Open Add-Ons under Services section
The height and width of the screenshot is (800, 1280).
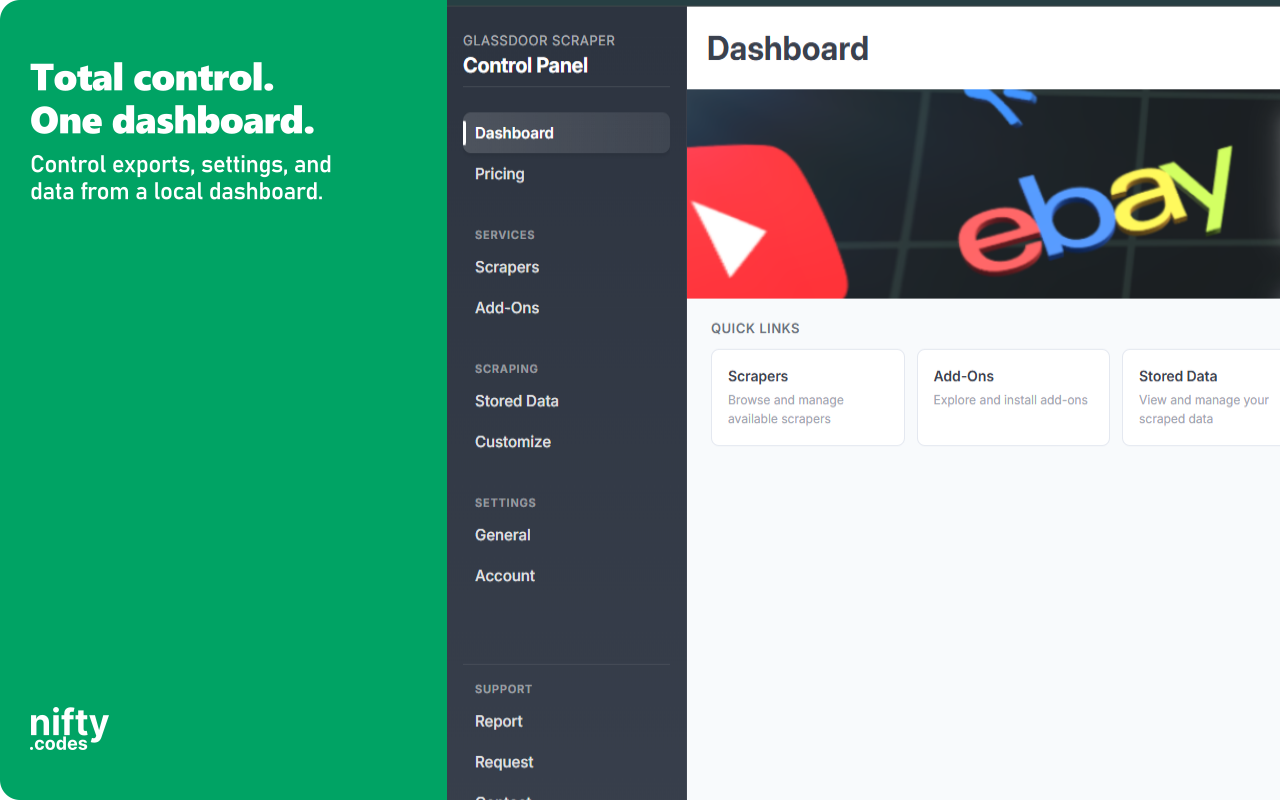(506, 307)
